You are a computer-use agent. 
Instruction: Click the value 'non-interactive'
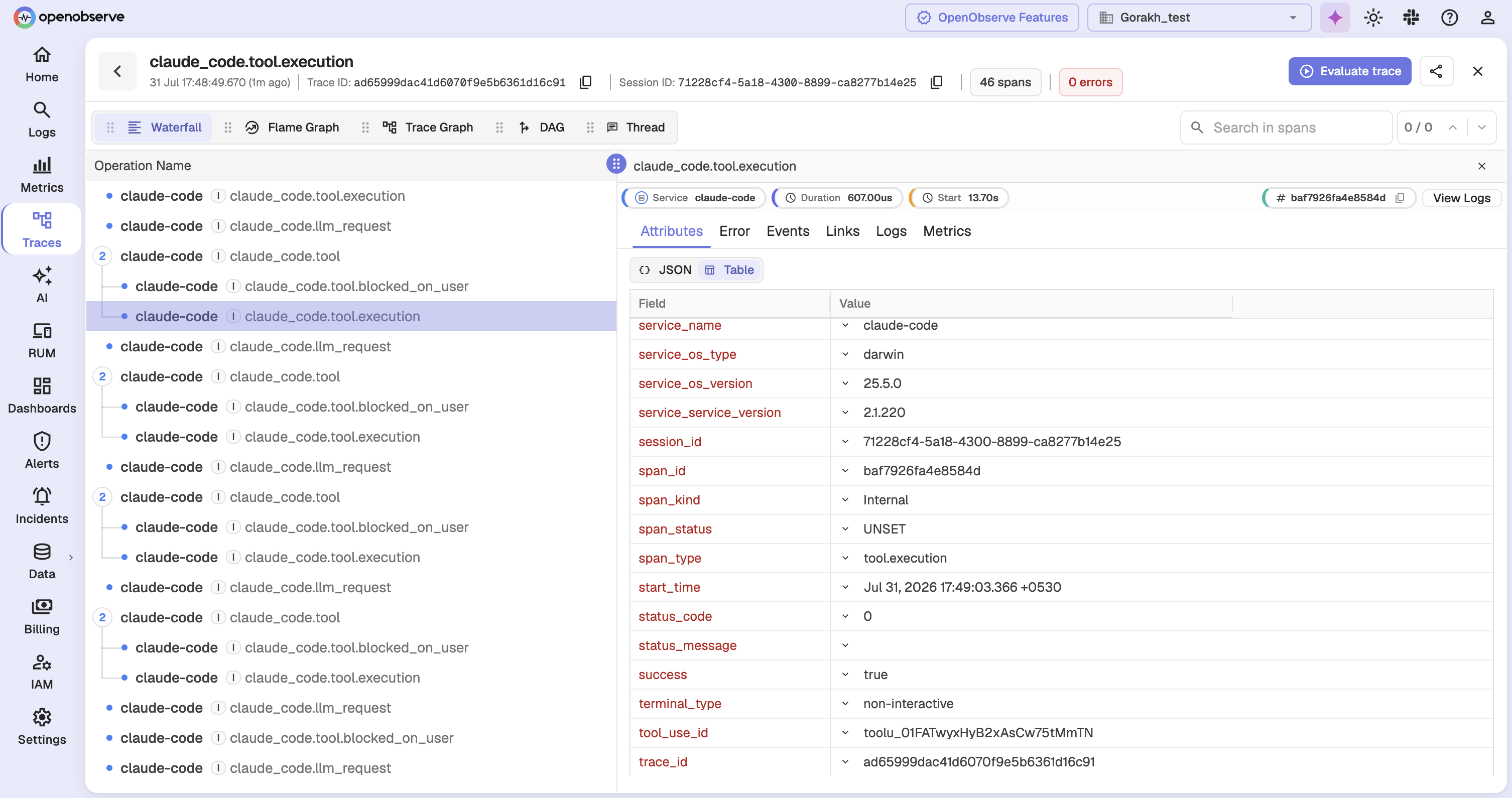click(x=908, y=704)
